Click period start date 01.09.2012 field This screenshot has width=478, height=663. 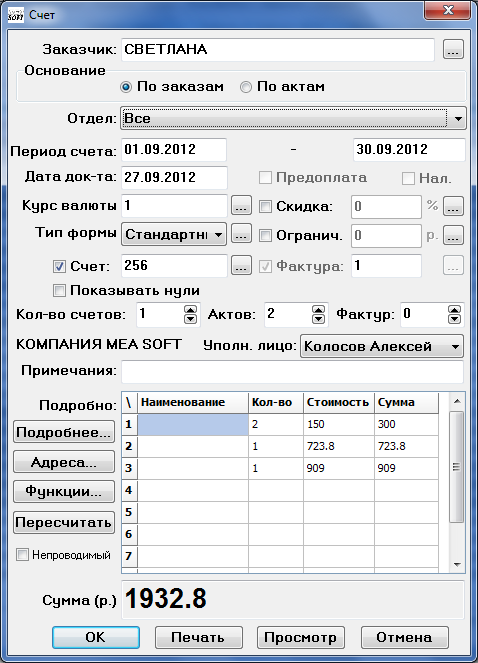coord(174,149)
